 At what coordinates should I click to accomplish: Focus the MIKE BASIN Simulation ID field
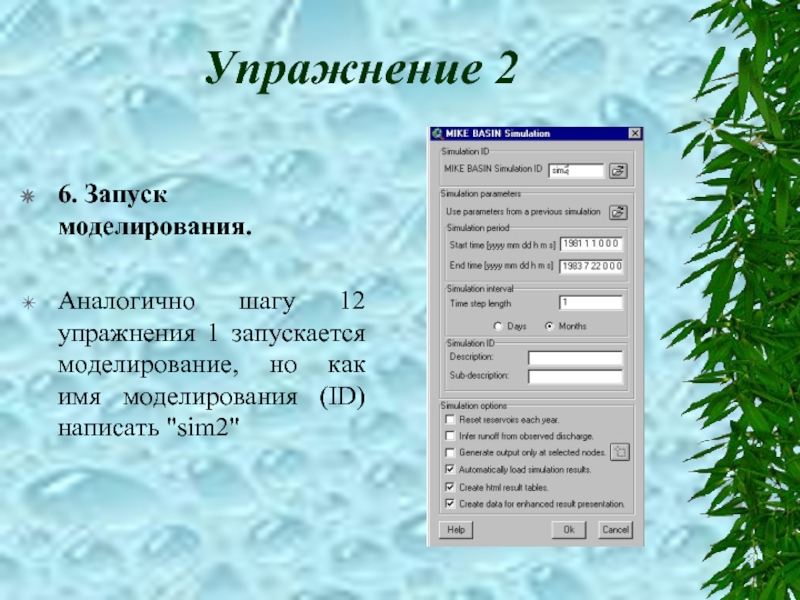click(576, 170)
